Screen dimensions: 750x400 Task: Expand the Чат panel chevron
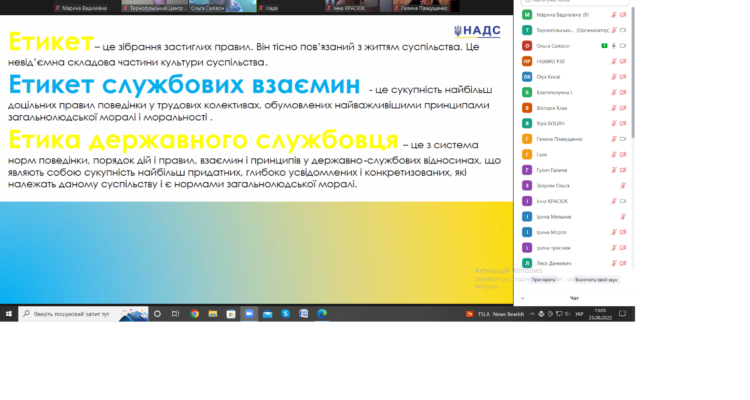[x=522, y=298]
